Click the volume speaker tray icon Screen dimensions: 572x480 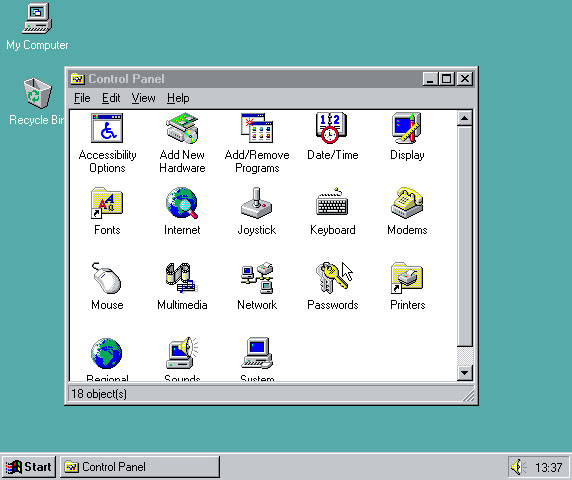click(518, 467)
